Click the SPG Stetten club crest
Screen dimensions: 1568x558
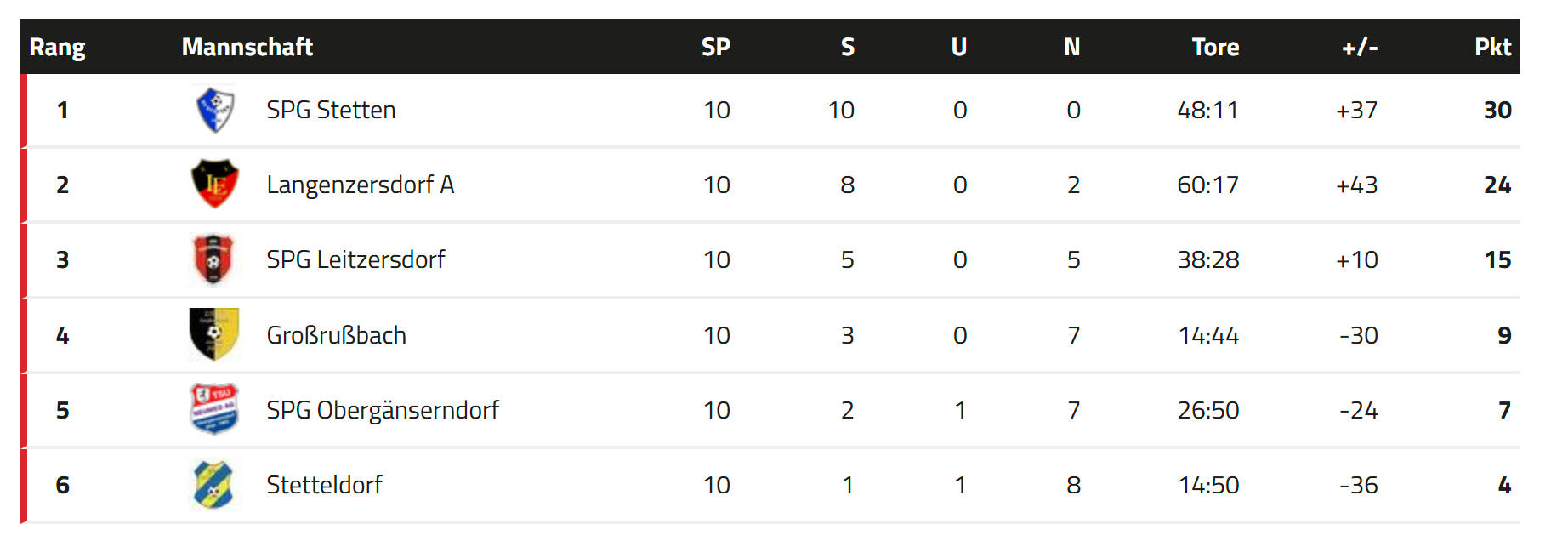pyautogui.click(x=214, y=110)
